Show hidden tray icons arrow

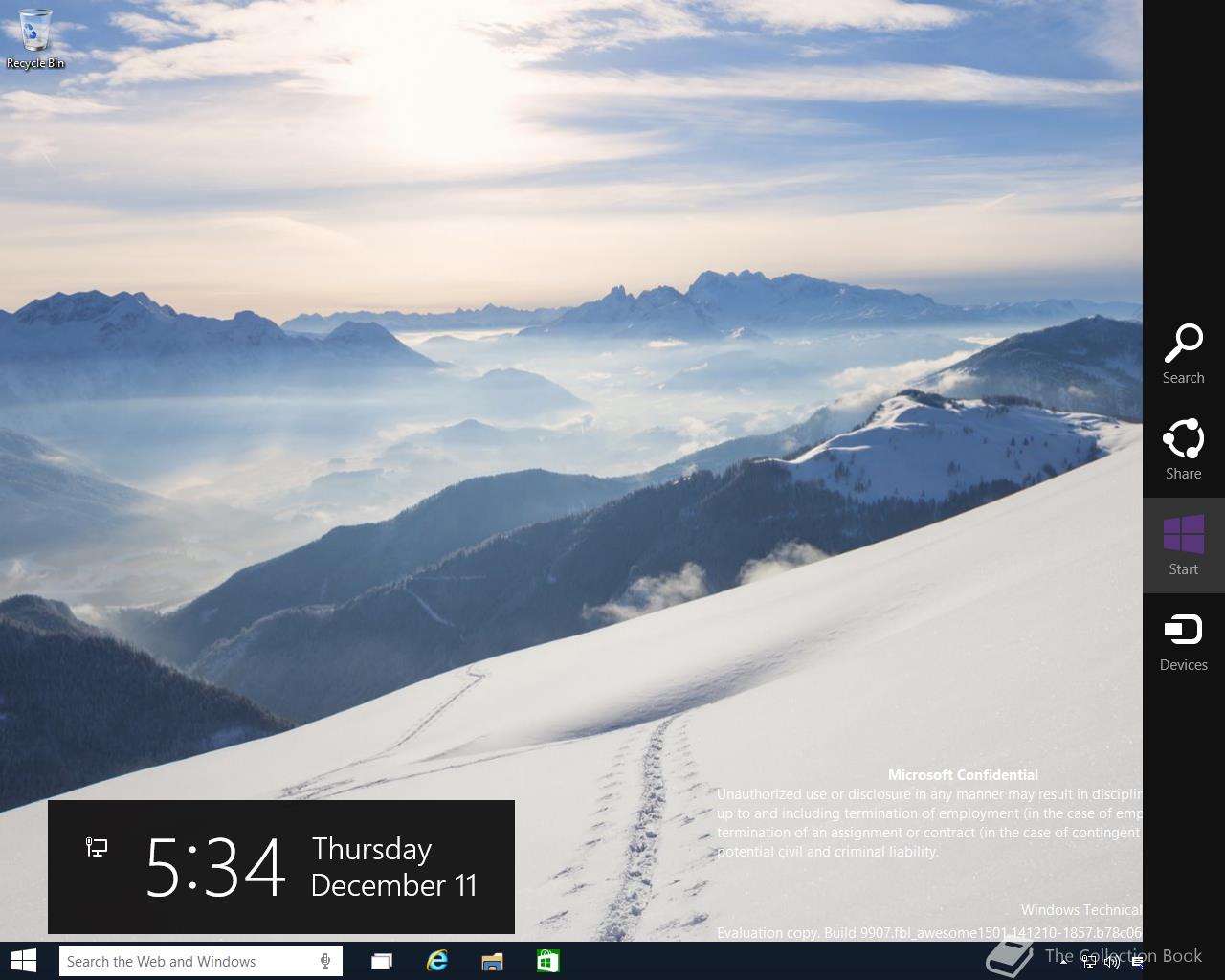[1064, 962]
